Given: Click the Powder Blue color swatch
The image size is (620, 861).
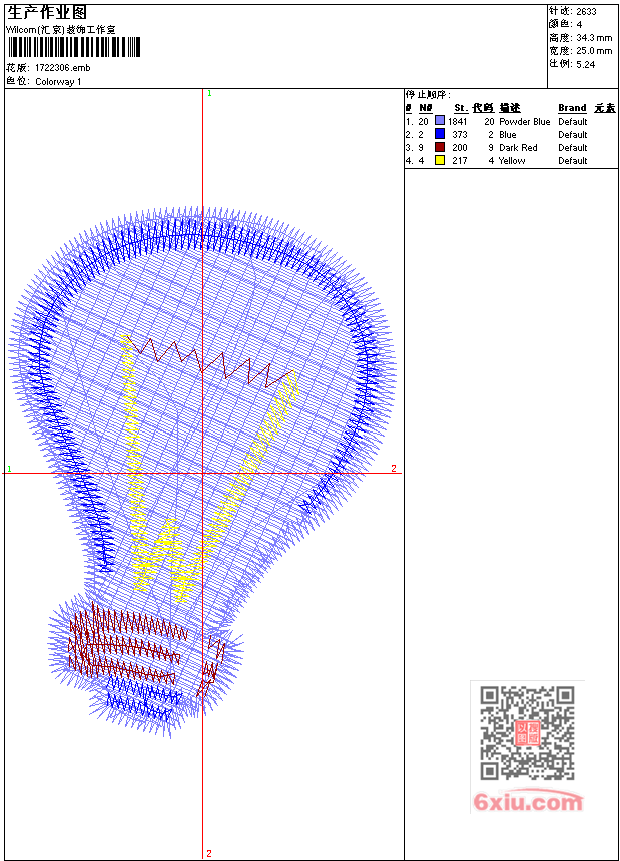Looking at the screenshot, I should click(440, 121).
